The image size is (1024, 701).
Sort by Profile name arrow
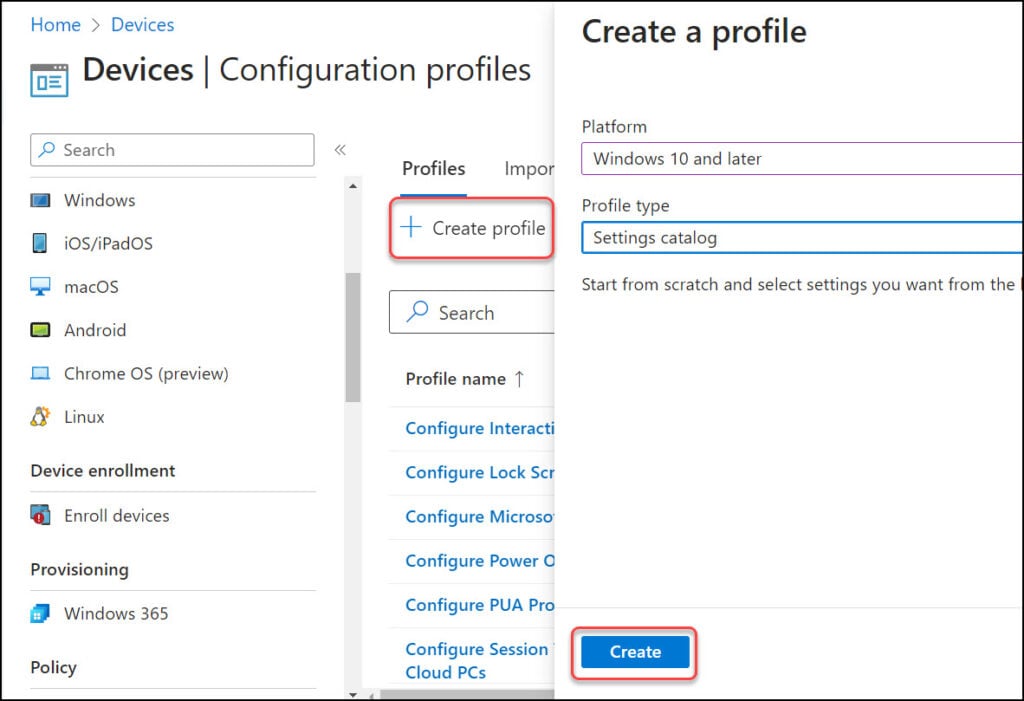click(x=519, y=379)
